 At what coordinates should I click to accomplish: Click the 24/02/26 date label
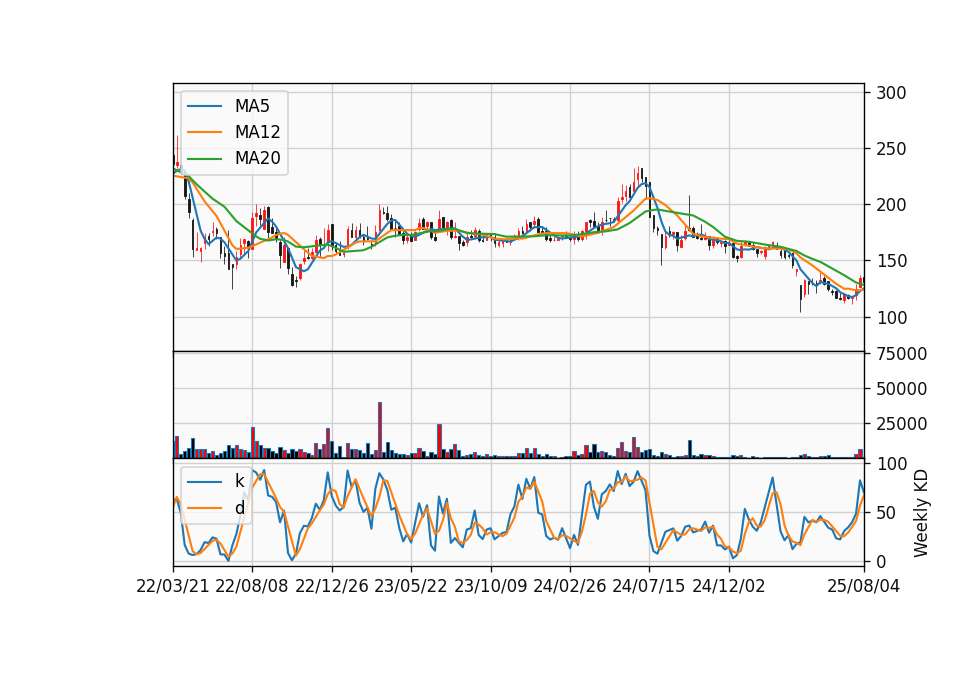[570, 586]
